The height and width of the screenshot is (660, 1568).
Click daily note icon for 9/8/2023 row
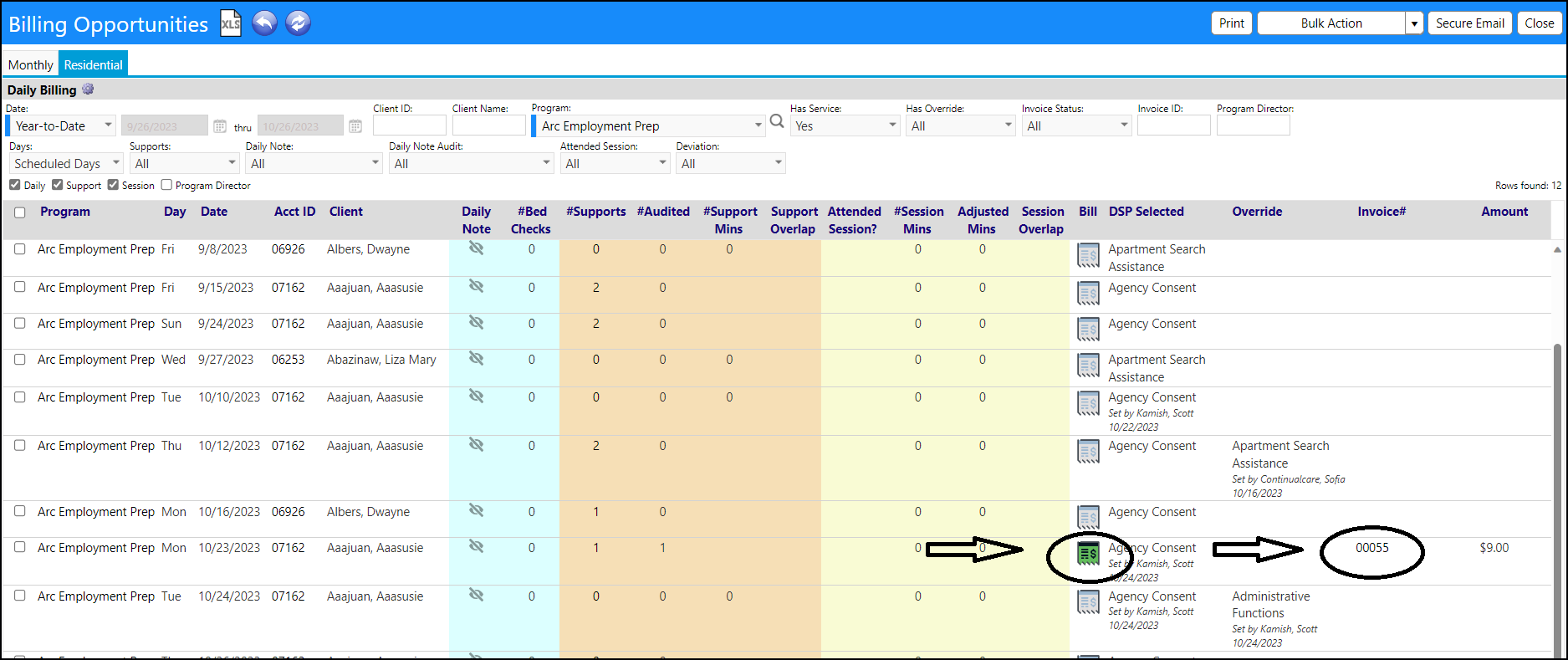click(476, 248)
